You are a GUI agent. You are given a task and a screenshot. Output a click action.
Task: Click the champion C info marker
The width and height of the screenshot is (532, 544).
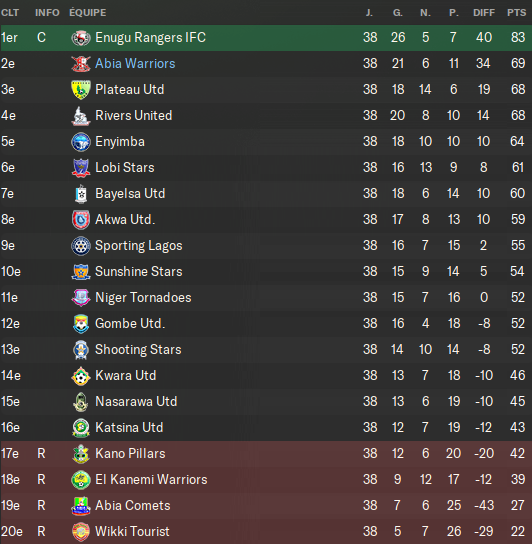point(41,37)
